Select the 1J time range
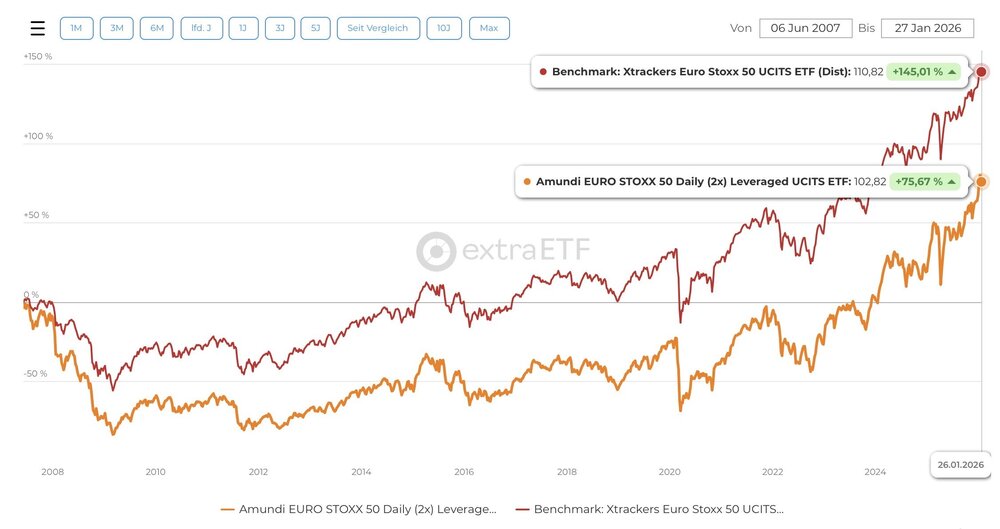Image resolution: width=1000 pixels, height=529 pixels. (242, 28)
